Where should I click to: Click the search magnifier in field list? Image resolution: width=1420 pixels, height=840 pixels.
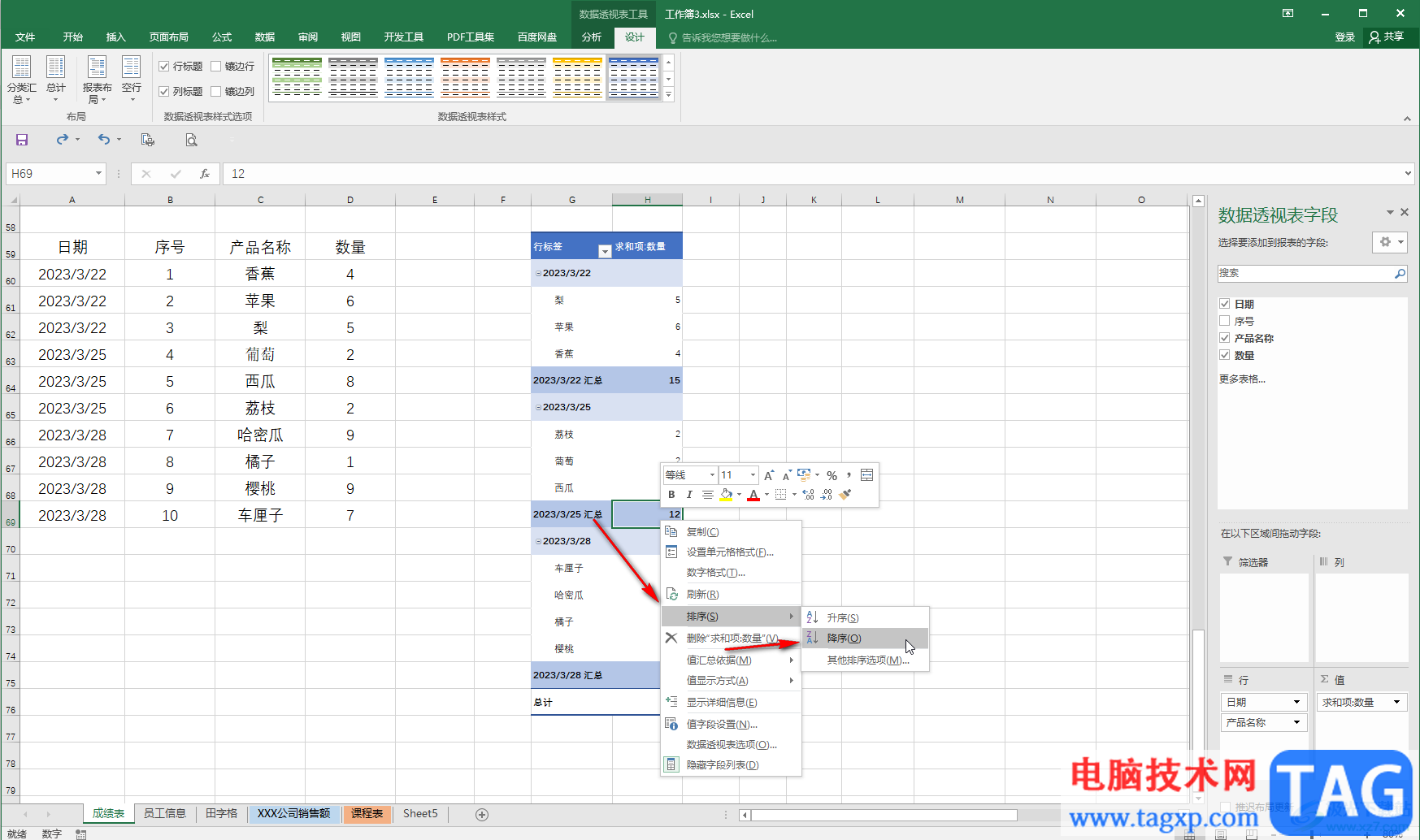coord(1400,274)
